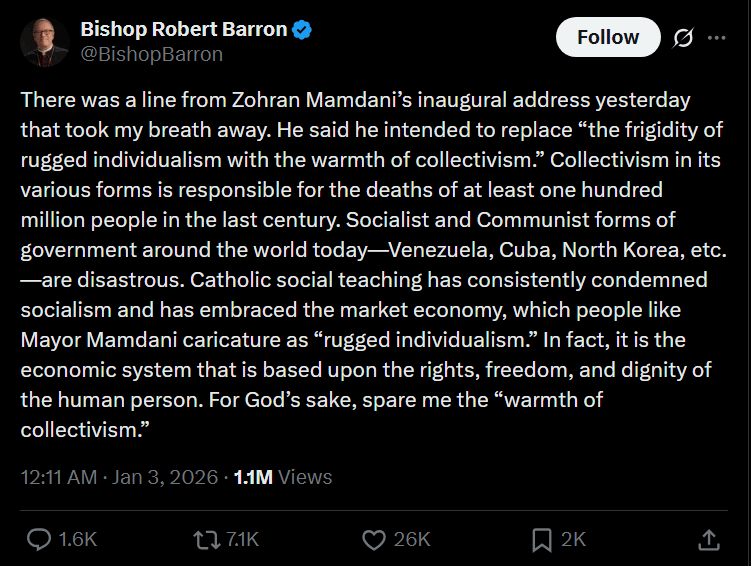This screenshot has width=751, height=566.
Task: Bookmark this post using the bookmark icon
Action: point(542,540)
